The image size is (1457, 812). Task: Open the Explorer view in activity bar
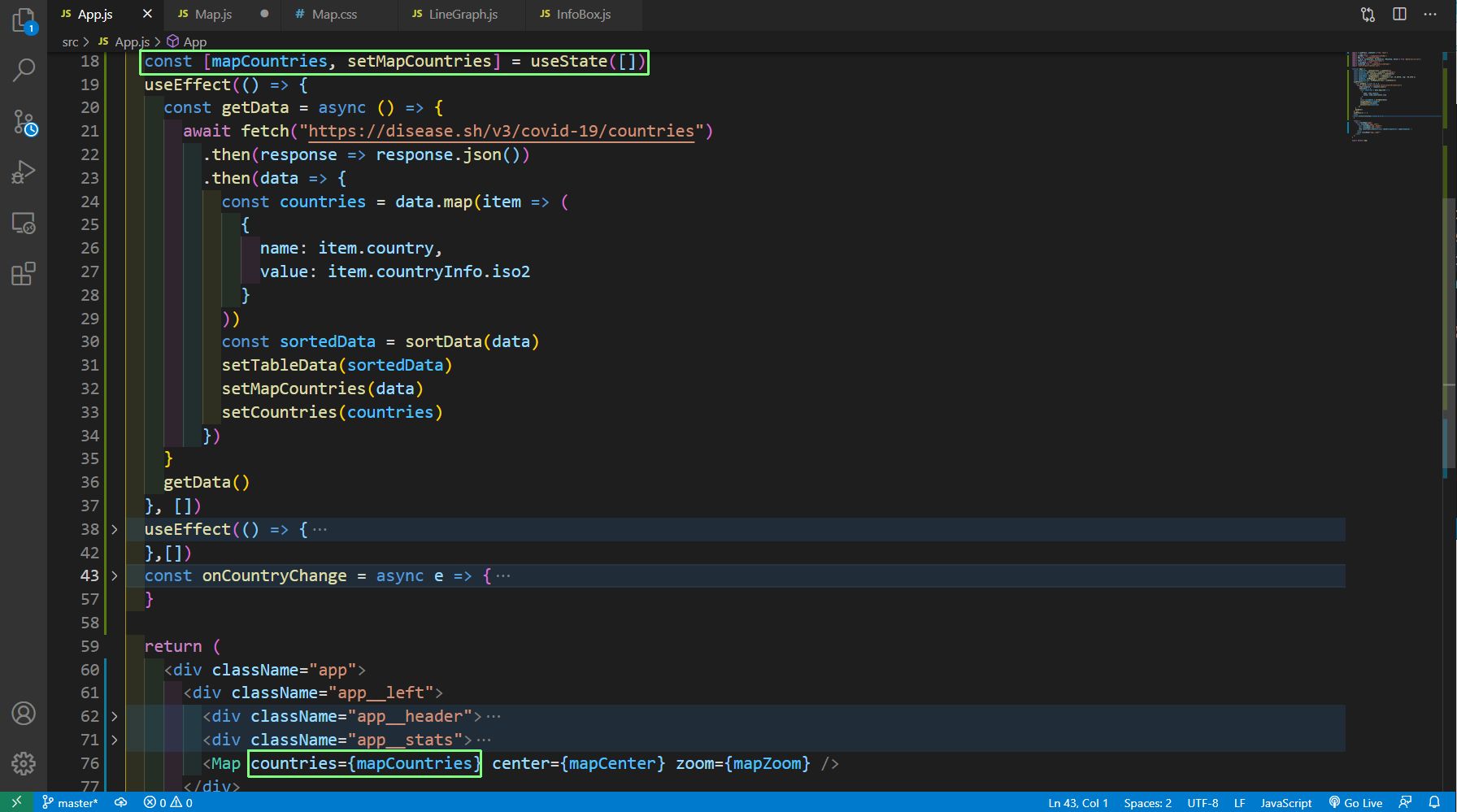coord(24,20)
